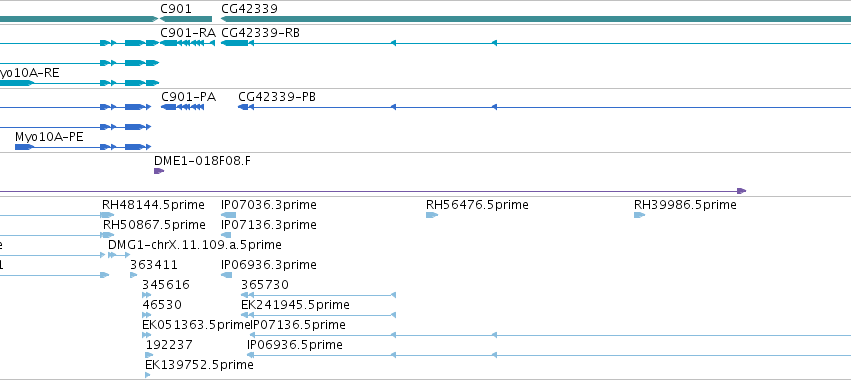Click the RH39986.5prime EST arrow
The height and width of the screenshot is (380, 851).
pos(639,215)
